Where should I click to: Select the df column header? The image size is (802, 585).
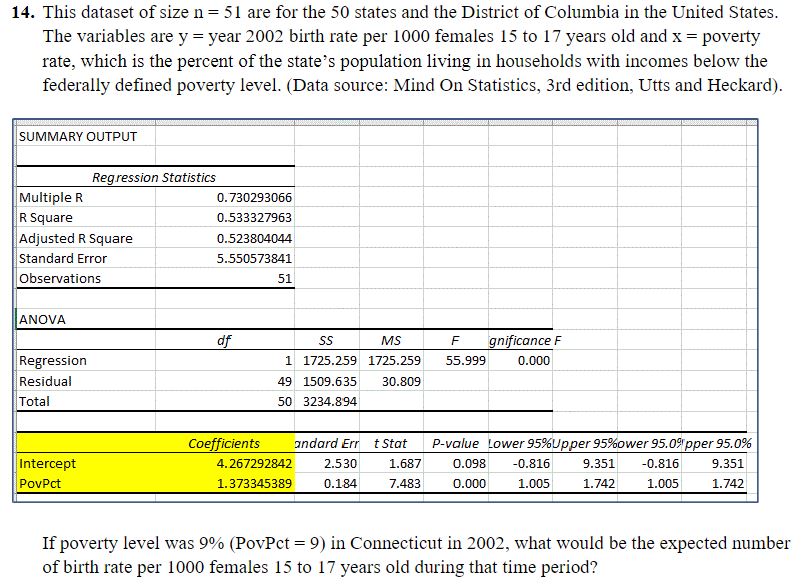coord(224,340)
